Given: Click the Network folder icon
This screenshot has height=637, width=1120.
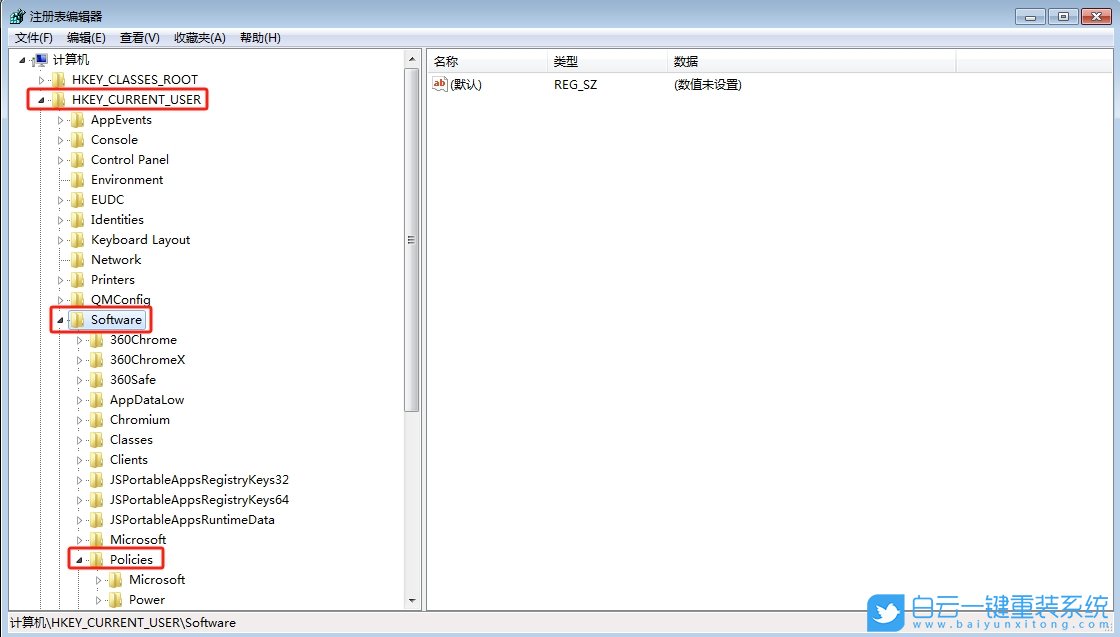Looking at the screenshot, I should (76, 259).
